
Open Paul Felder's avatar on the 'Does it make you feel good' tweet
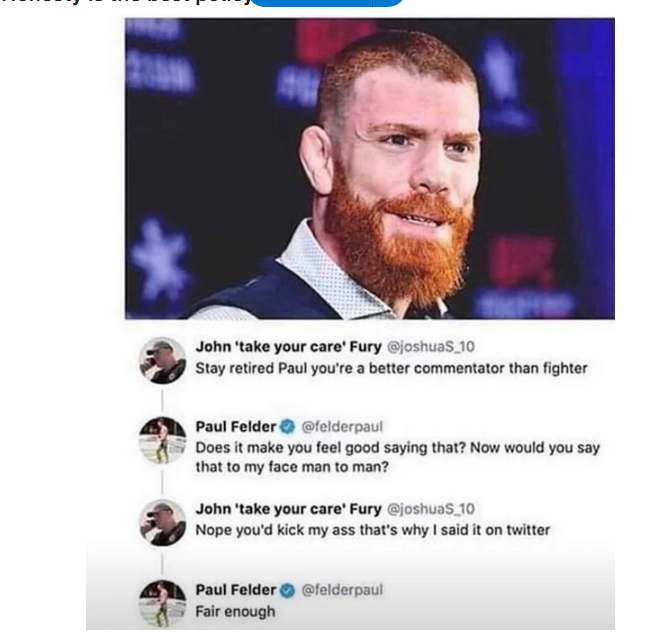point(162,440)
